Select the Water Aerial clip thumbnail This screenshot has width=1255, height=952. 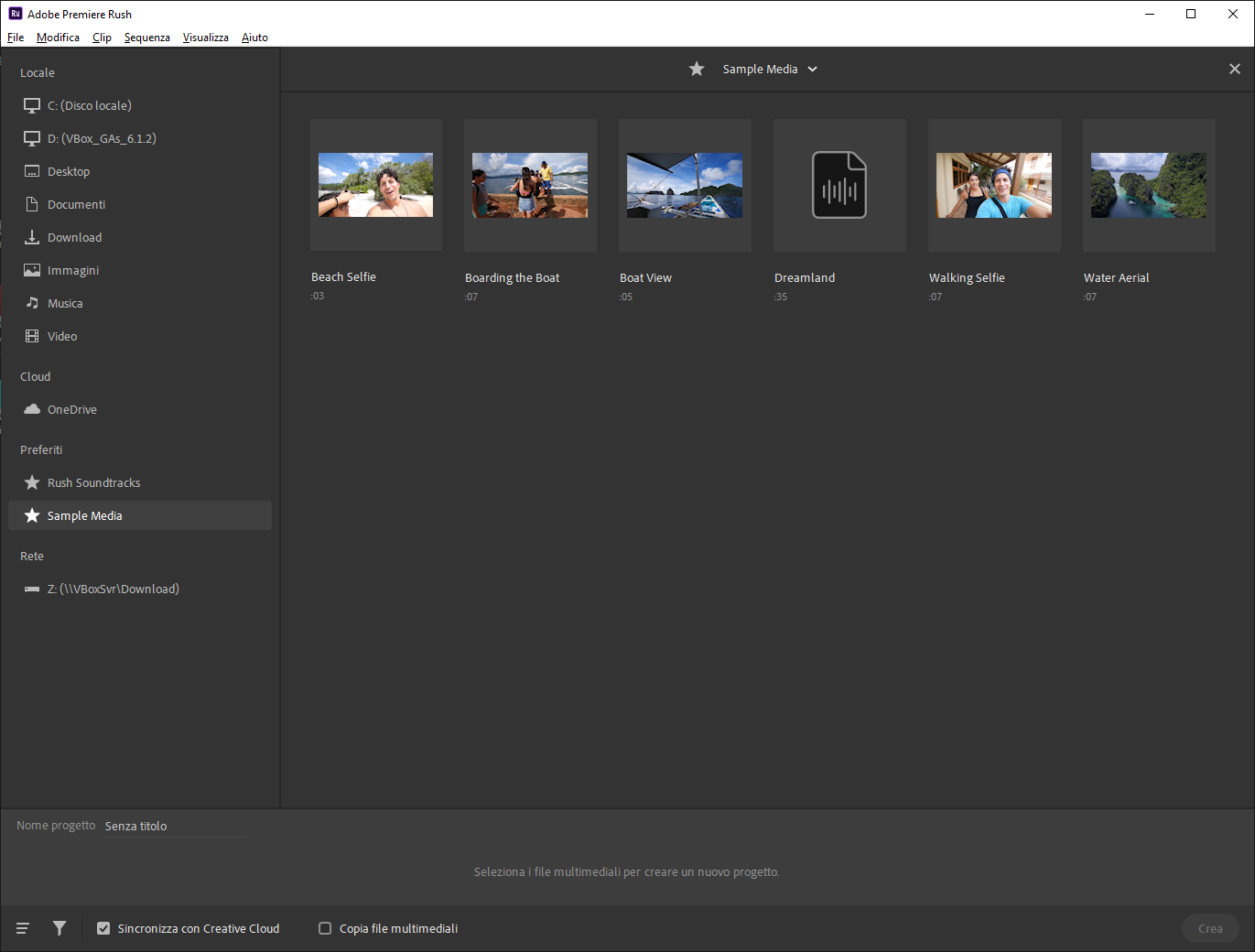[x=1149, y=185]
